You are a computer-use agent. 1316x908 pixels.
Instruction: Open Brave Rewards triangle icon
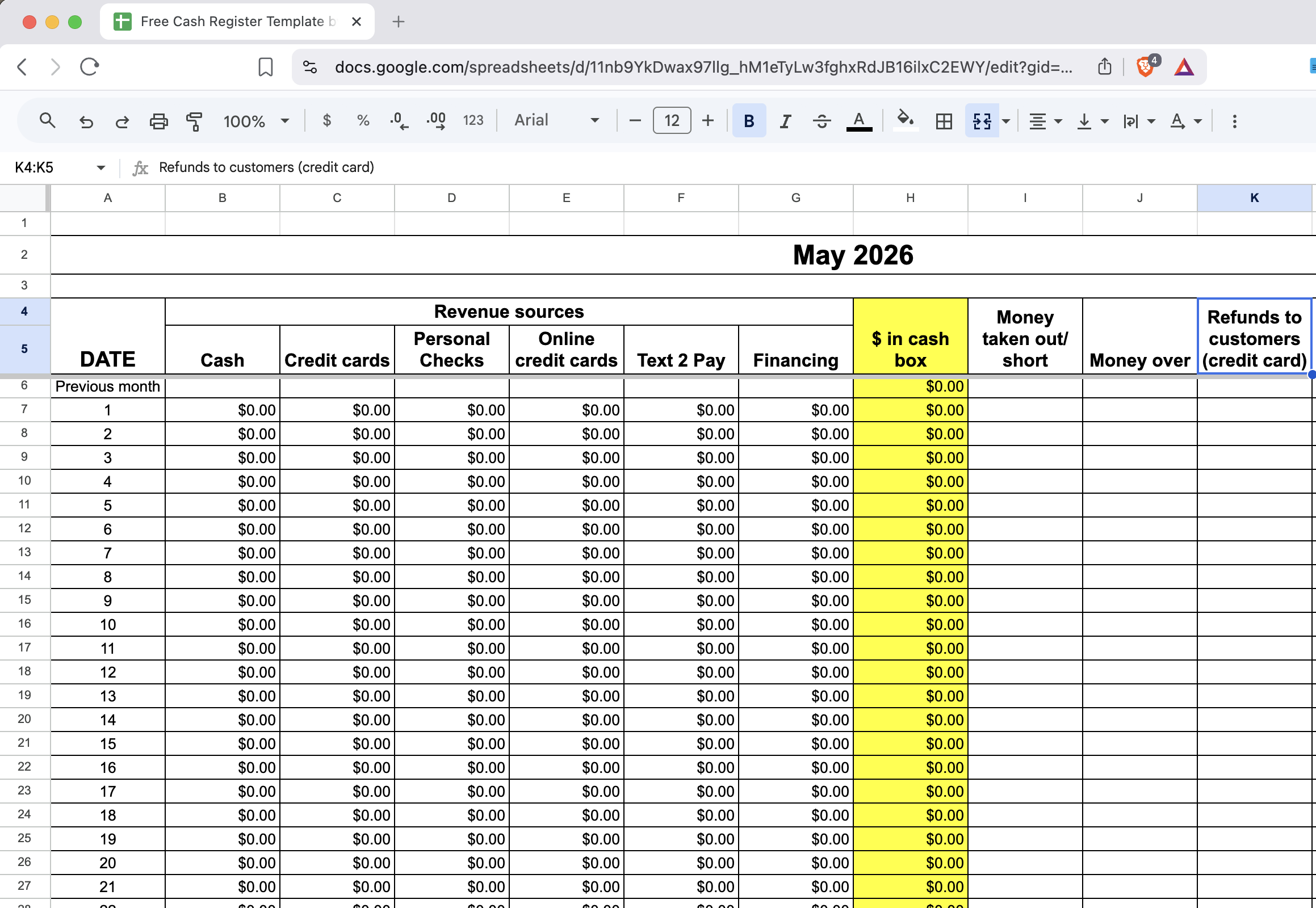click(x=1184, y=66)
